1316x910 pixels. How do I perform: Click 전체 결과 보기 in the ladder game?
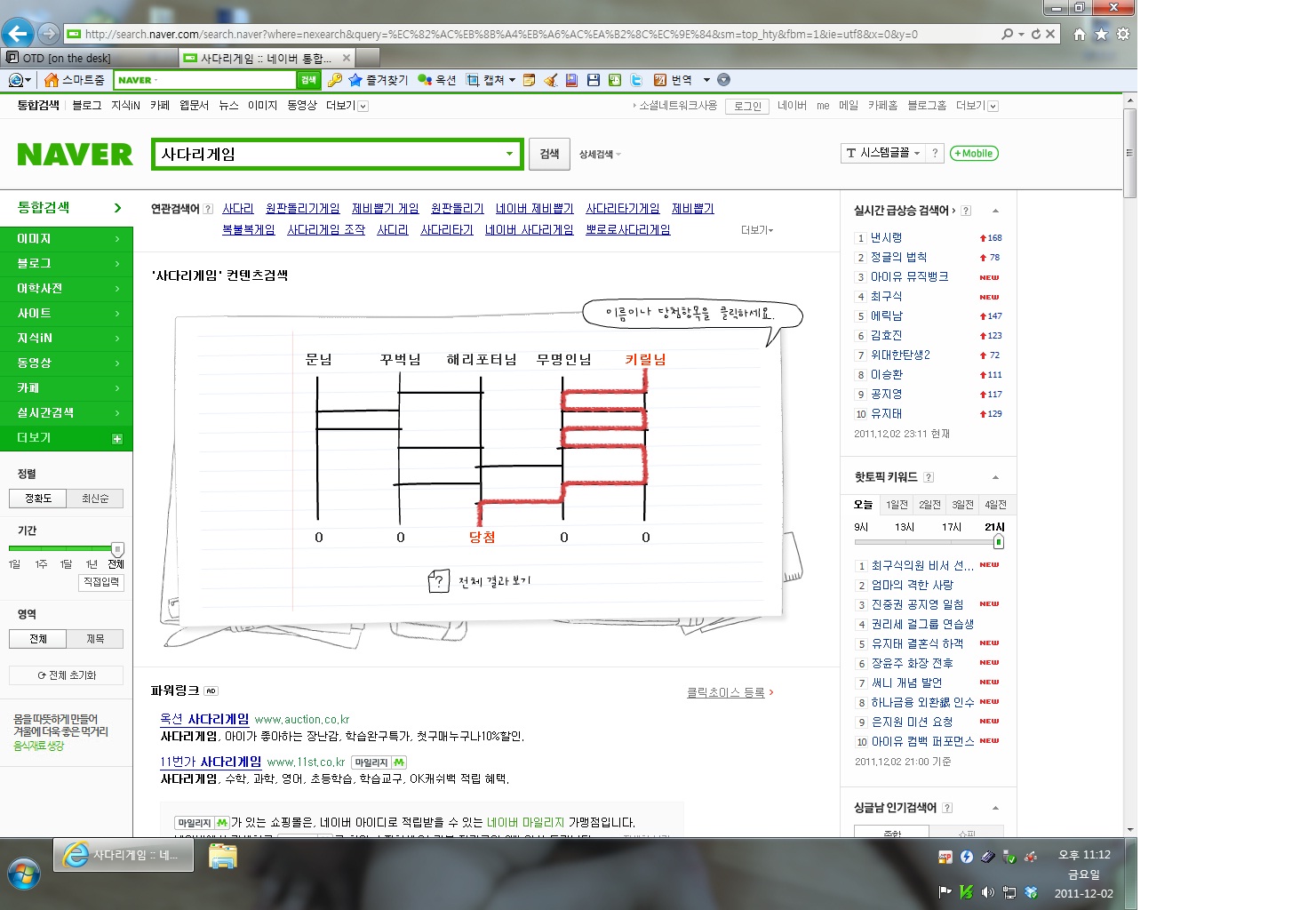click(x=480, y=581)
